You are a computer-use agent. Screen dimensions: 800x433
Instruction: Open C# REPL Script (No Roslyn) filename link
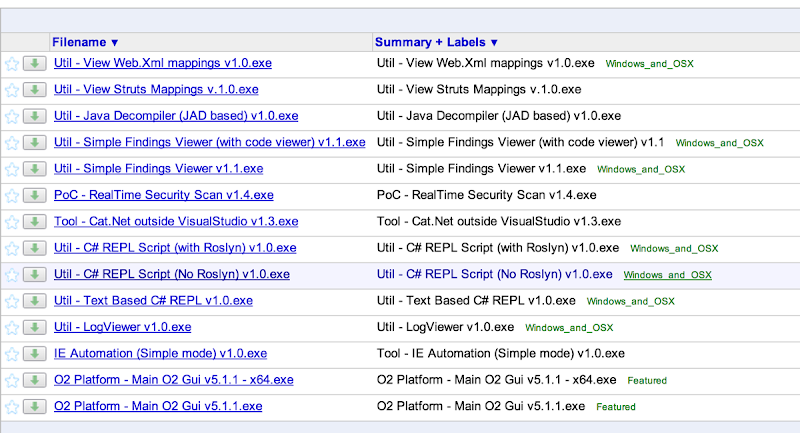tap(172, 274)
